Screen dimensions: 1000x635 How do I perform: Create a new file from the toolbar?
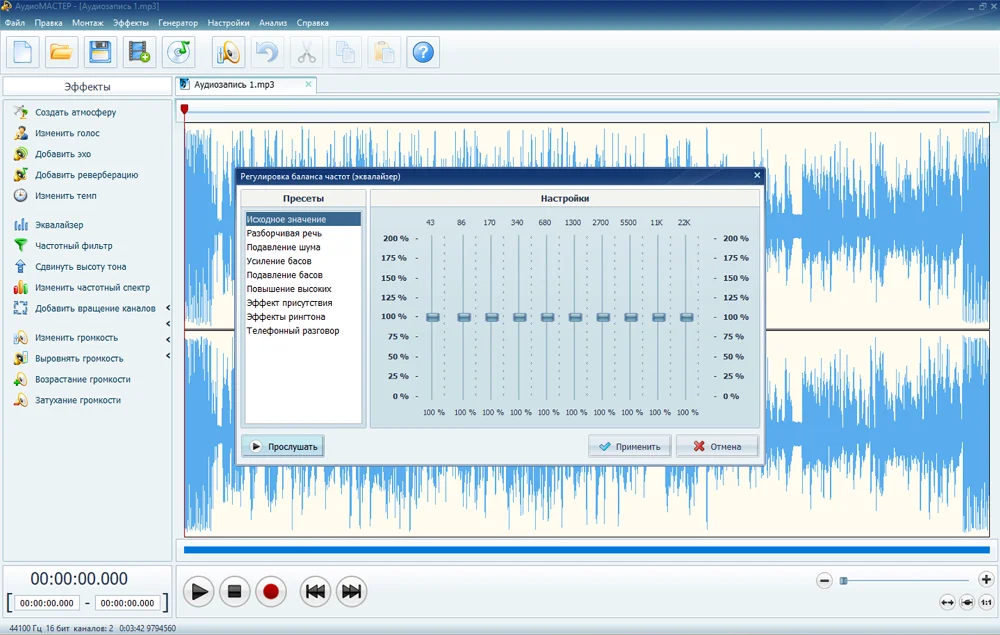click(x=23, y=52)
